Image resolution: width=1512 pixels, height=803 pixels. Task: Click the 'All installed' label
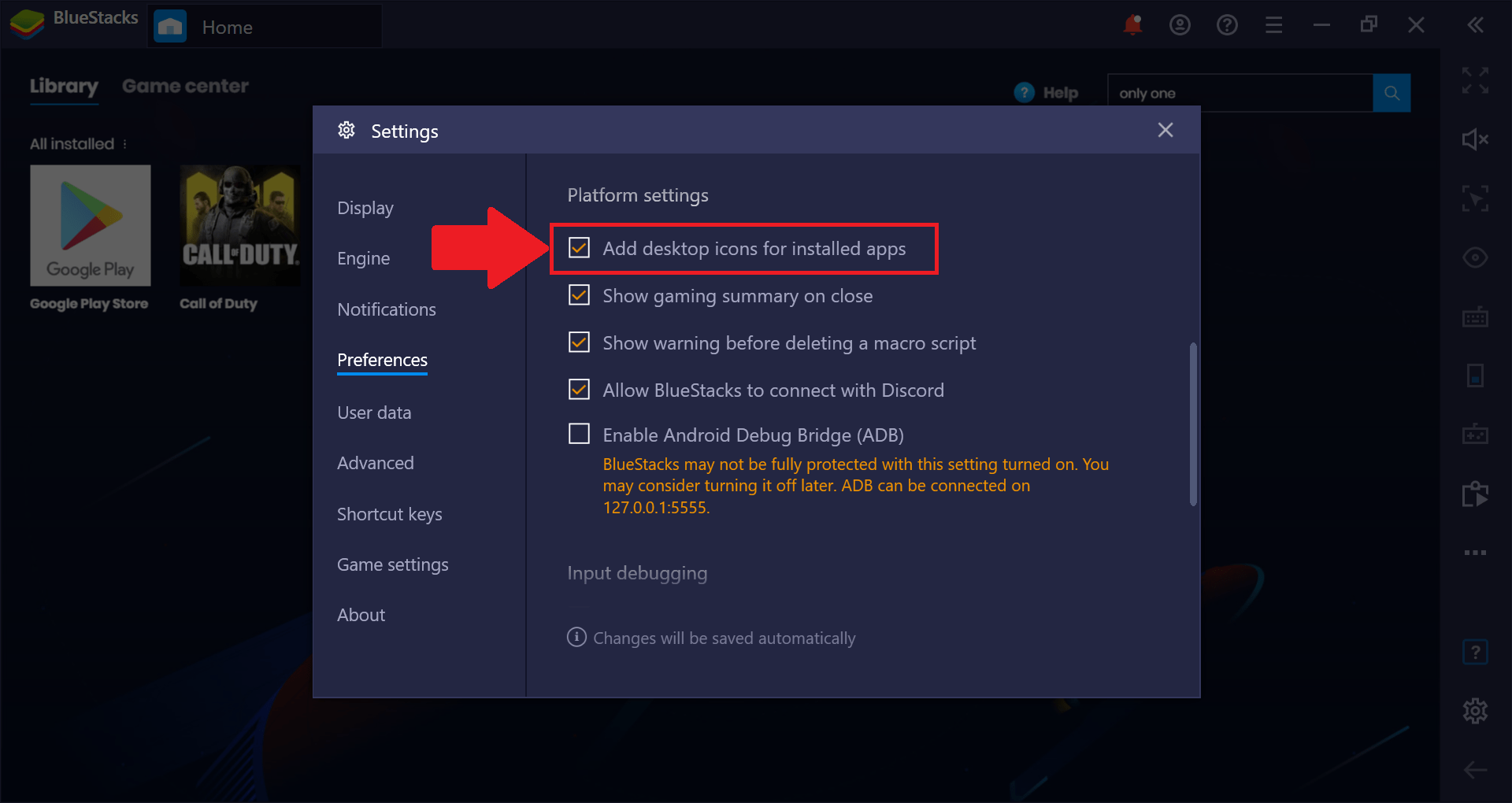(x=72, y=144)
